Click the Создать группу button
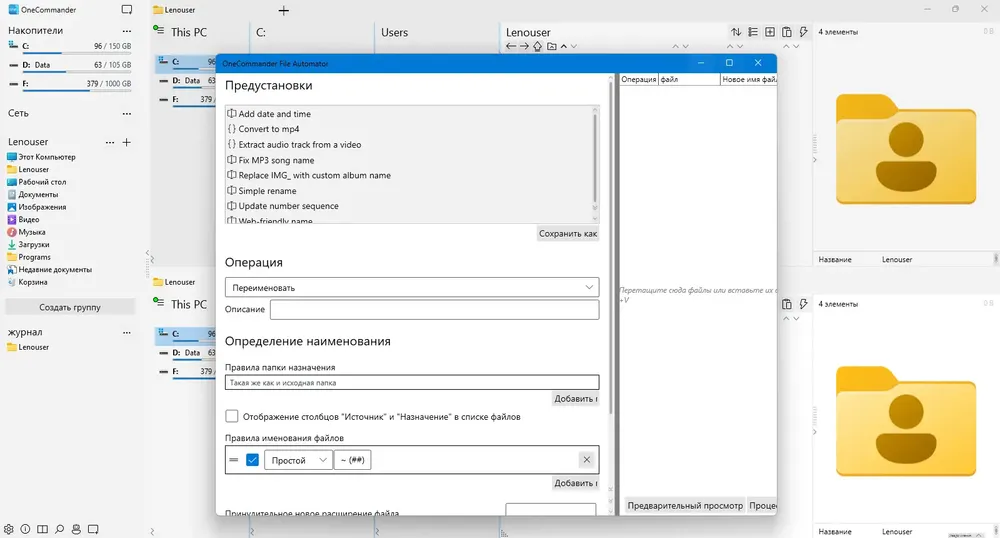 [x=70, y=307]
